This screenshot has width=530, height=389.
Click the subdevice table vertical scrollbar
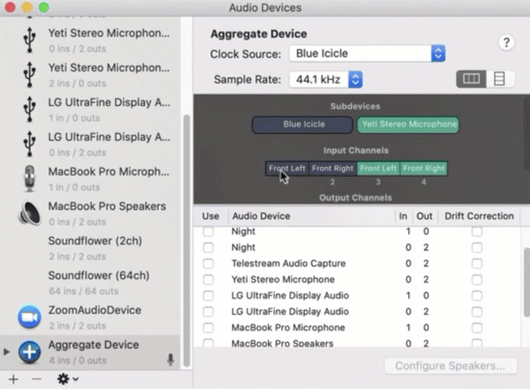527,282
